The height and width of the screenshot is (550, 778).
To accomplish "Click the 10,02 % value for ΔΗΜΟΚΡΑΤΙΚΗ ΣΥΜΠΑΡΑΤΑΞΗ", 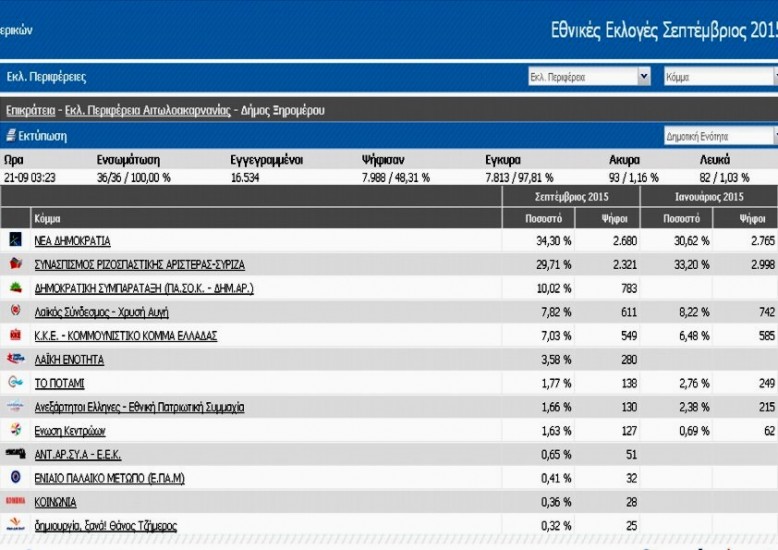I will pyautogui.click(x=554, y=288).
